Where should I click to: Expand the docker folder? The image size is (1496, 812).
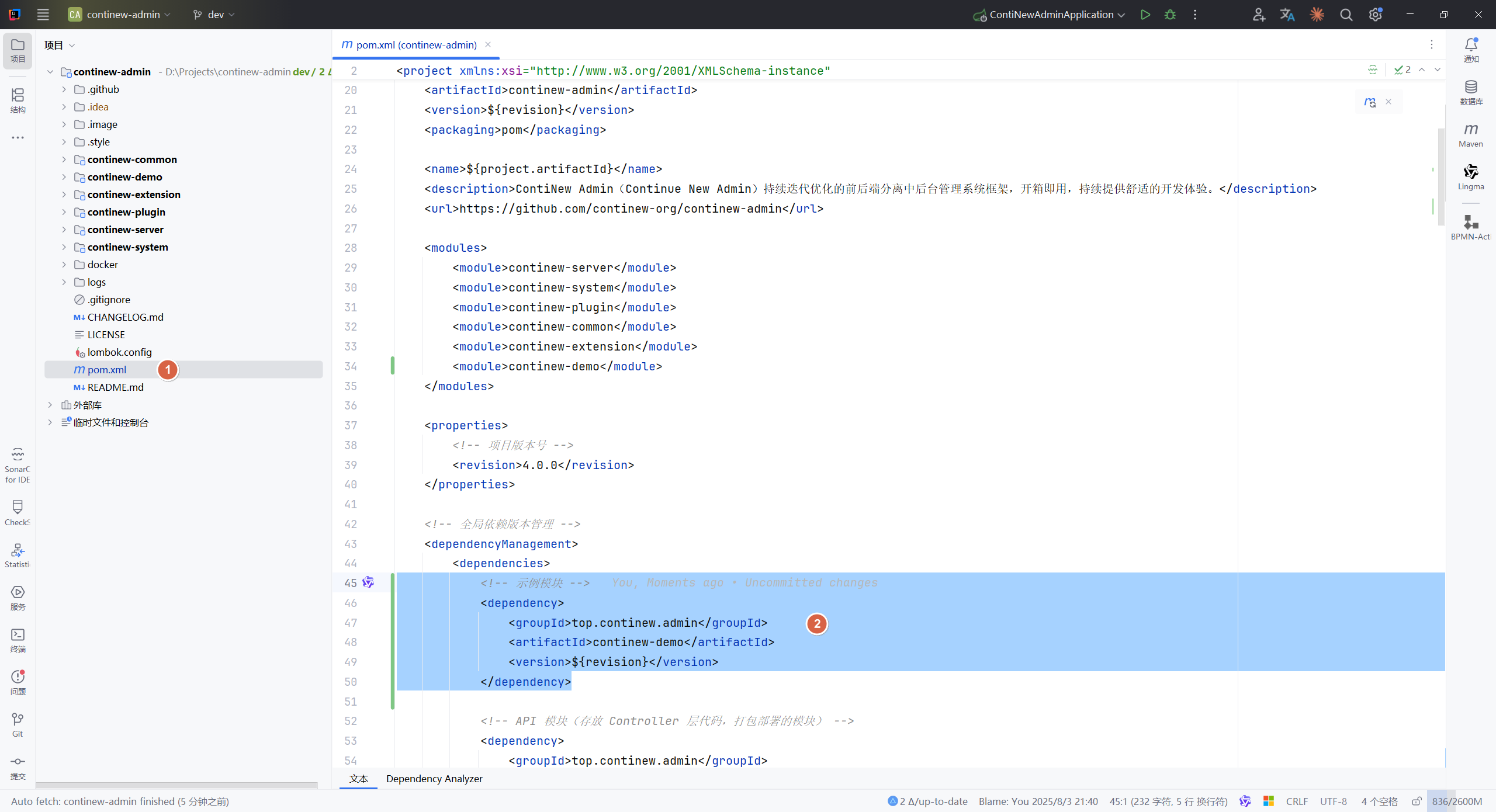coord(64,265)
